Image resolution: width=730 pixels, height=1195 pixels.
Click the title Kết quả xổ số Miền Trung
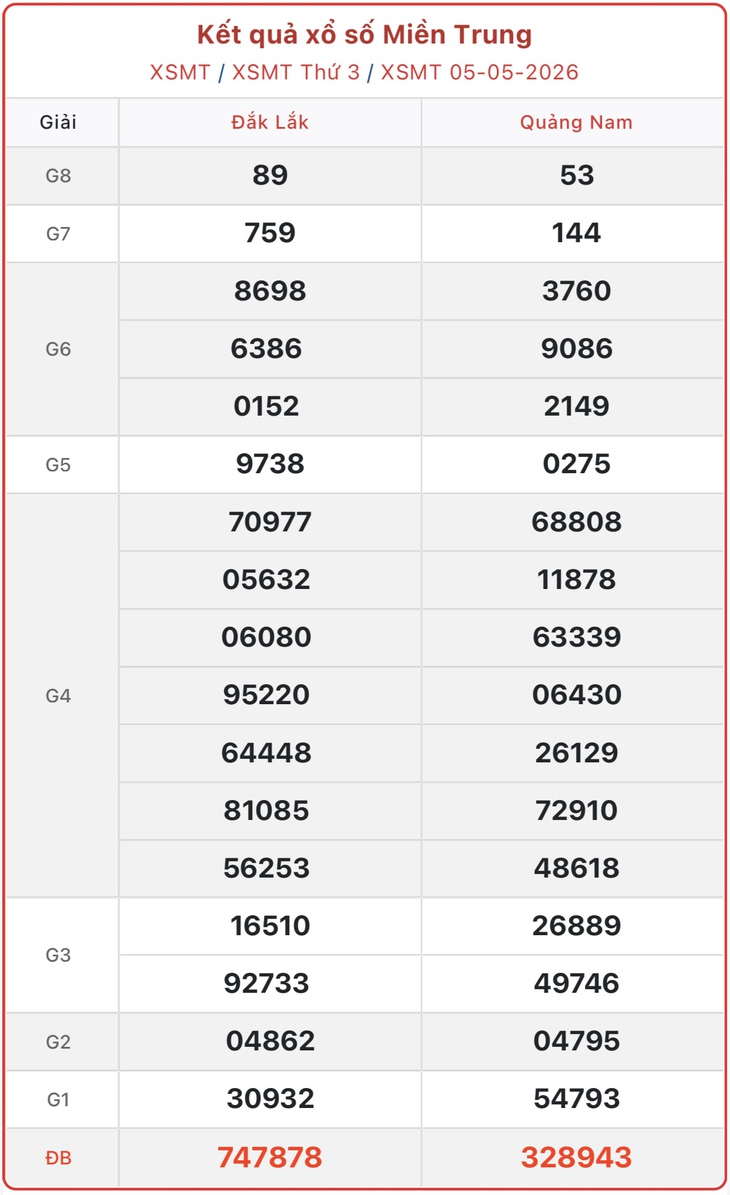tap(365, 34)
